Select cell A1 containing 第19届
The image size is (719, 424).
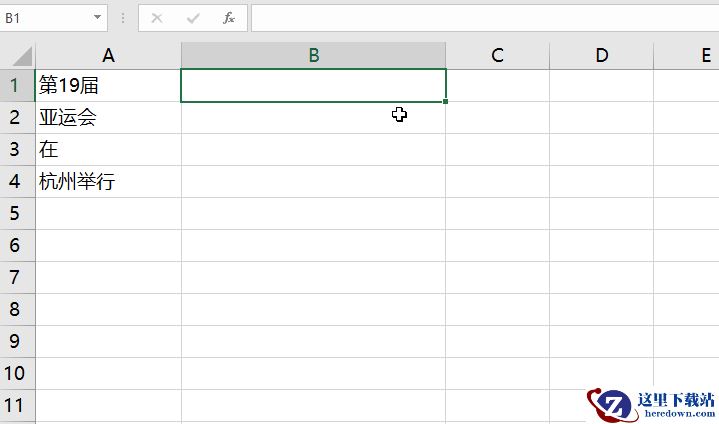click(x=108, y=85)
